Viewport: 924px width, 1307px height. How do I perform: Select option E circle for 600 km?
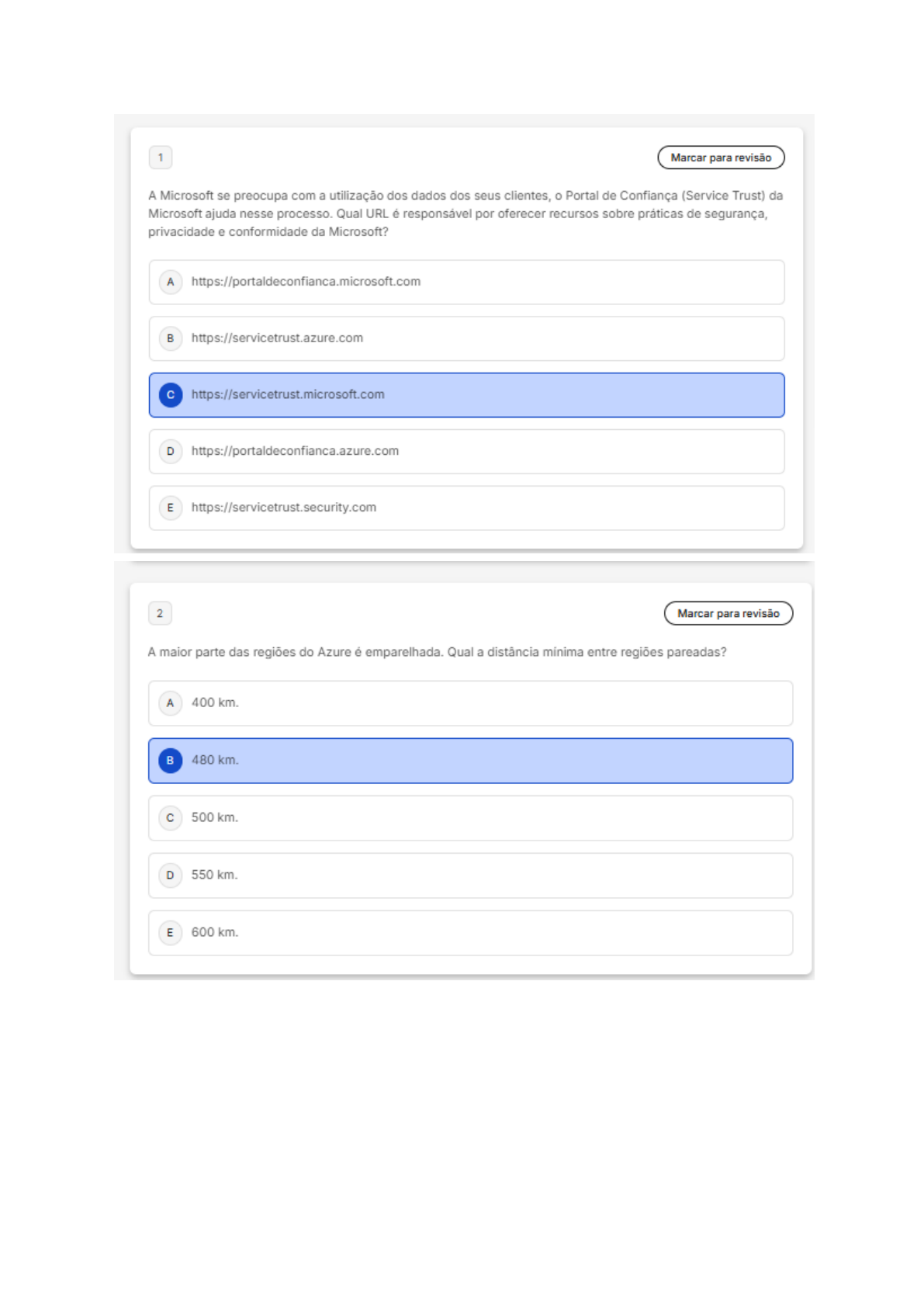(x=171, y=933)
